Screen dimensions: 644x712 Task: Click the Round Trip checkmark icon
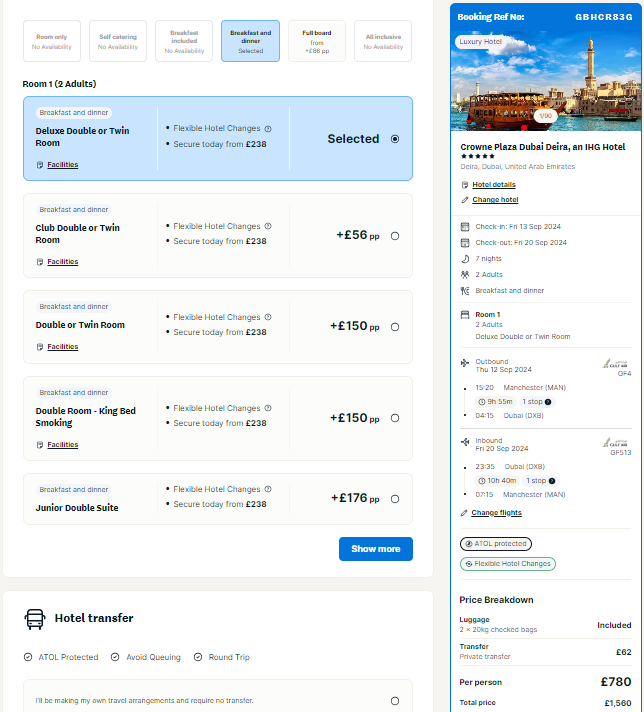click(198, 657)
